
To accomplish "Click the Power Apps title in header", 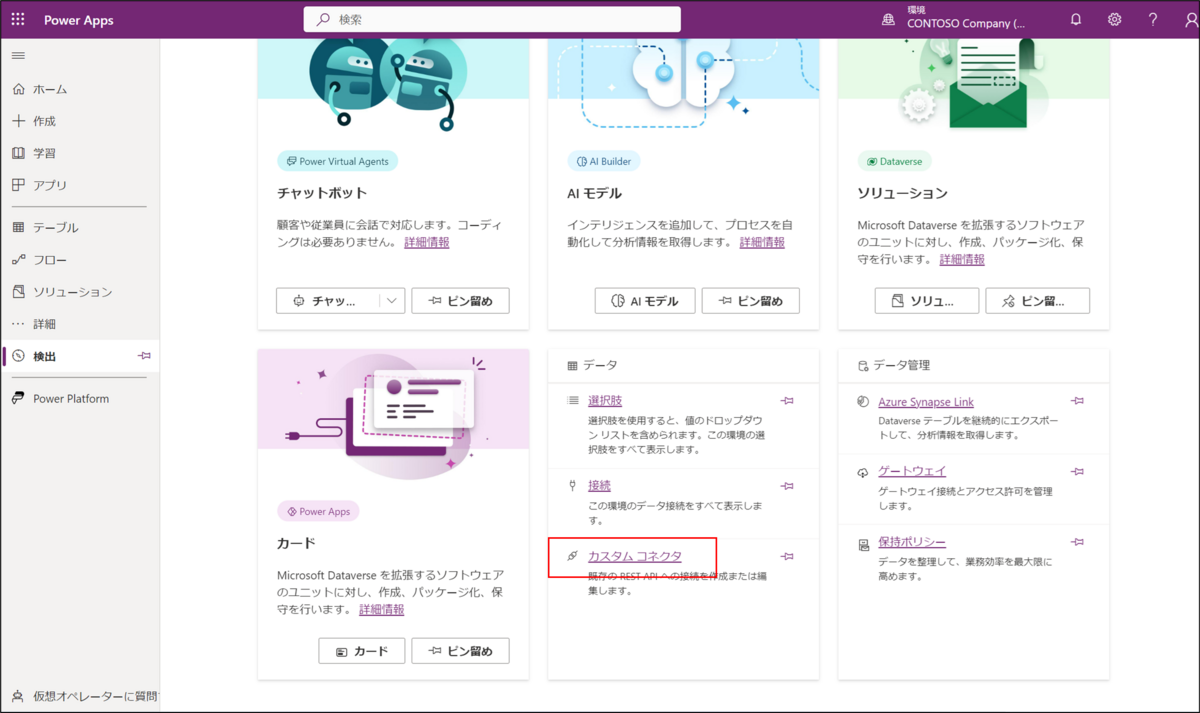I will point(79,20).
